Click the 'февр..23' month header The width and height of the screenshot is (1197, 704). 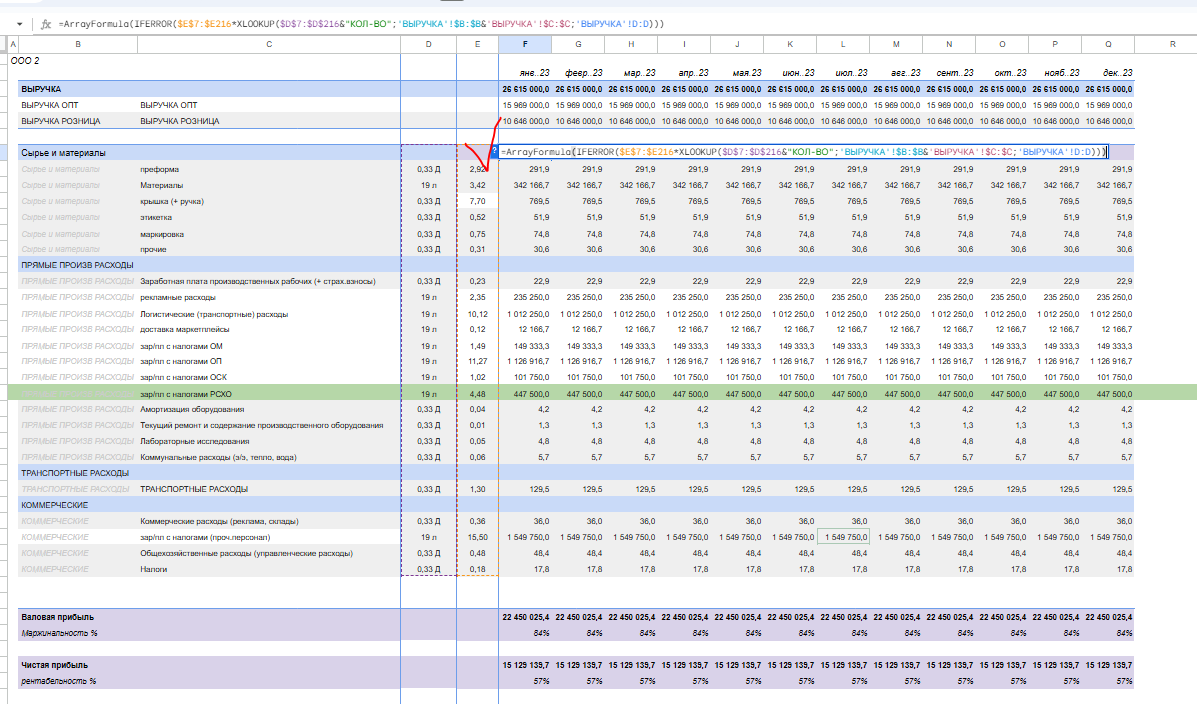tap(584, 73)
